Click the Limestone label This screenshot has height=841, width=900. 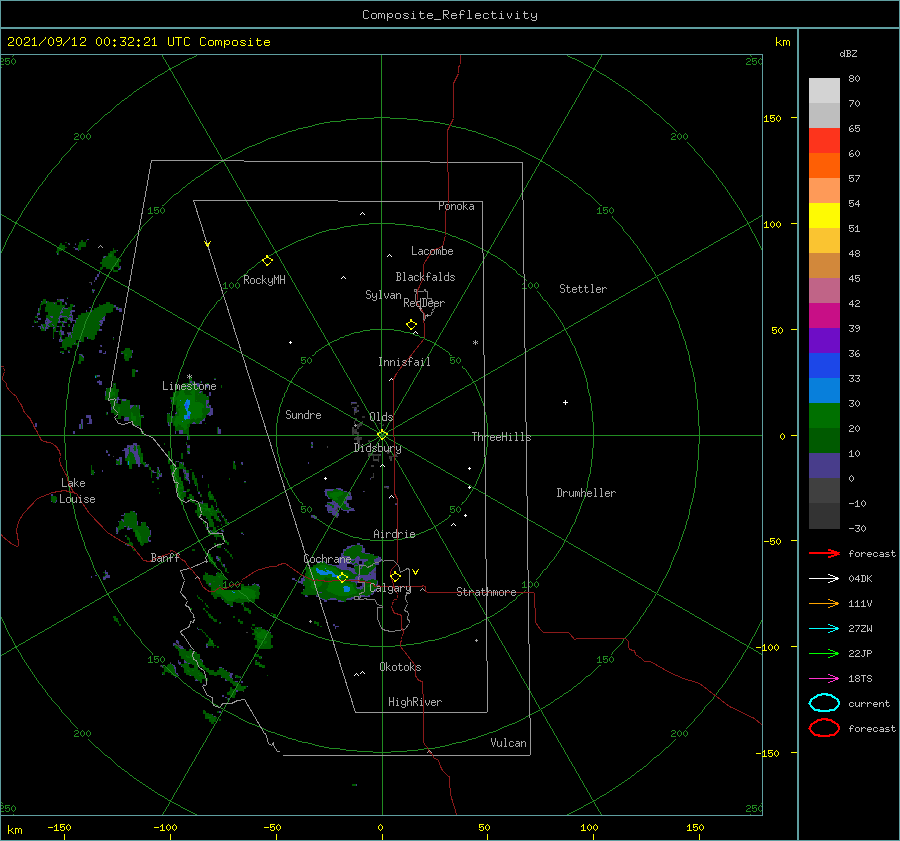[x=189, y=386]
